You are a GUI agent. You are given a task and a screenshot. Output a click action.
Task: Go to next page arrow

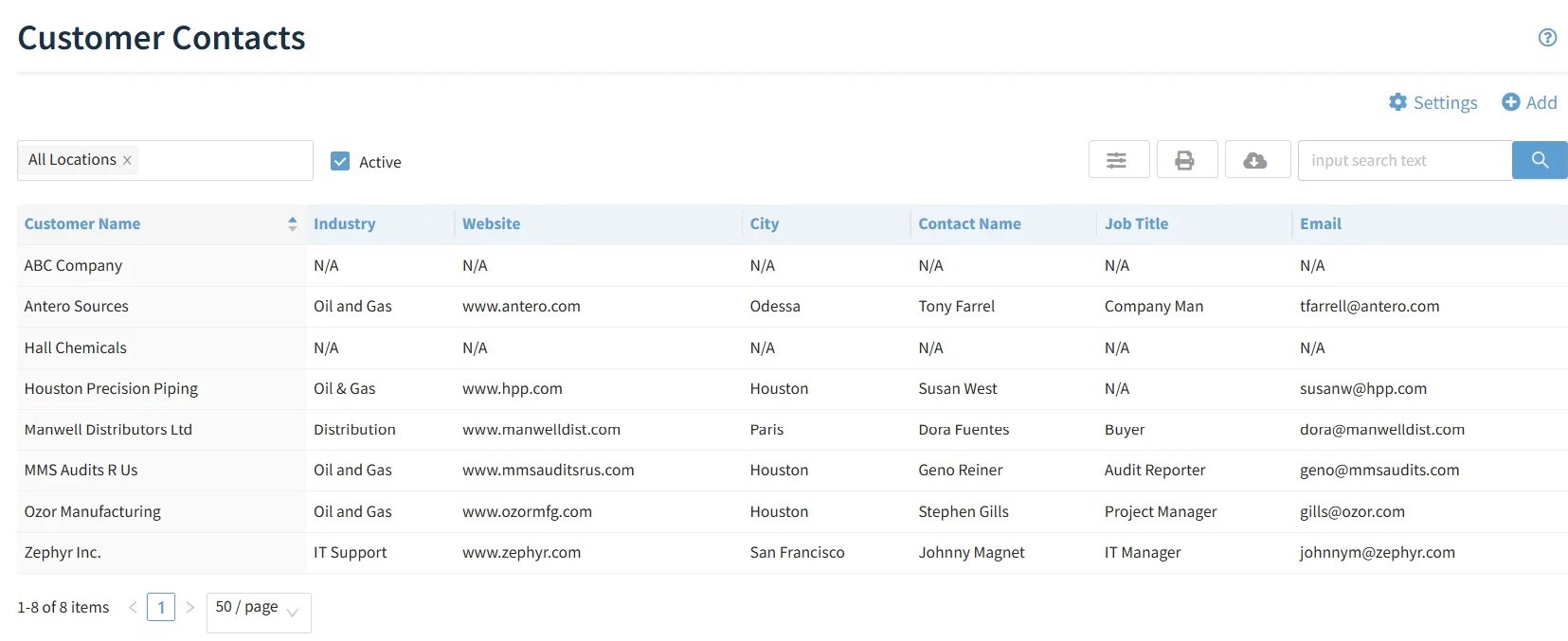pos(189,607)
